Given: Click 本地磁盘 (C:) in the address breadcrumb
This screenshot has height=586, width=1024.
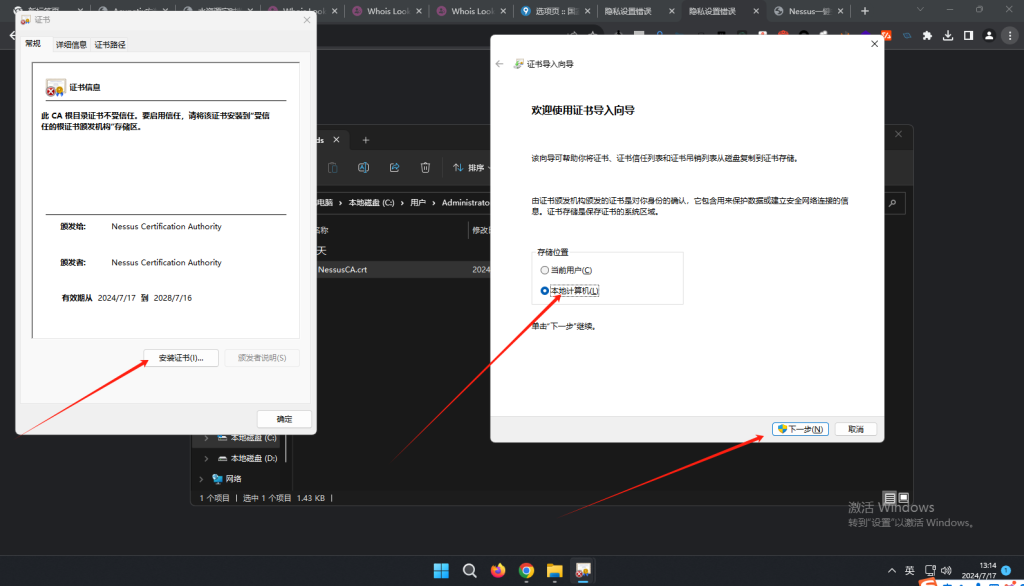Looking at the screenshot, I should [371, 203].
